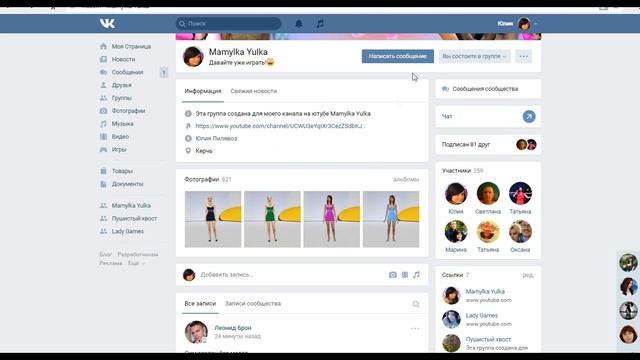Image resolution: width=640 pixels, height=360 pixels.
Task: Open the notifications bell icon
Action: coord(299,24)
